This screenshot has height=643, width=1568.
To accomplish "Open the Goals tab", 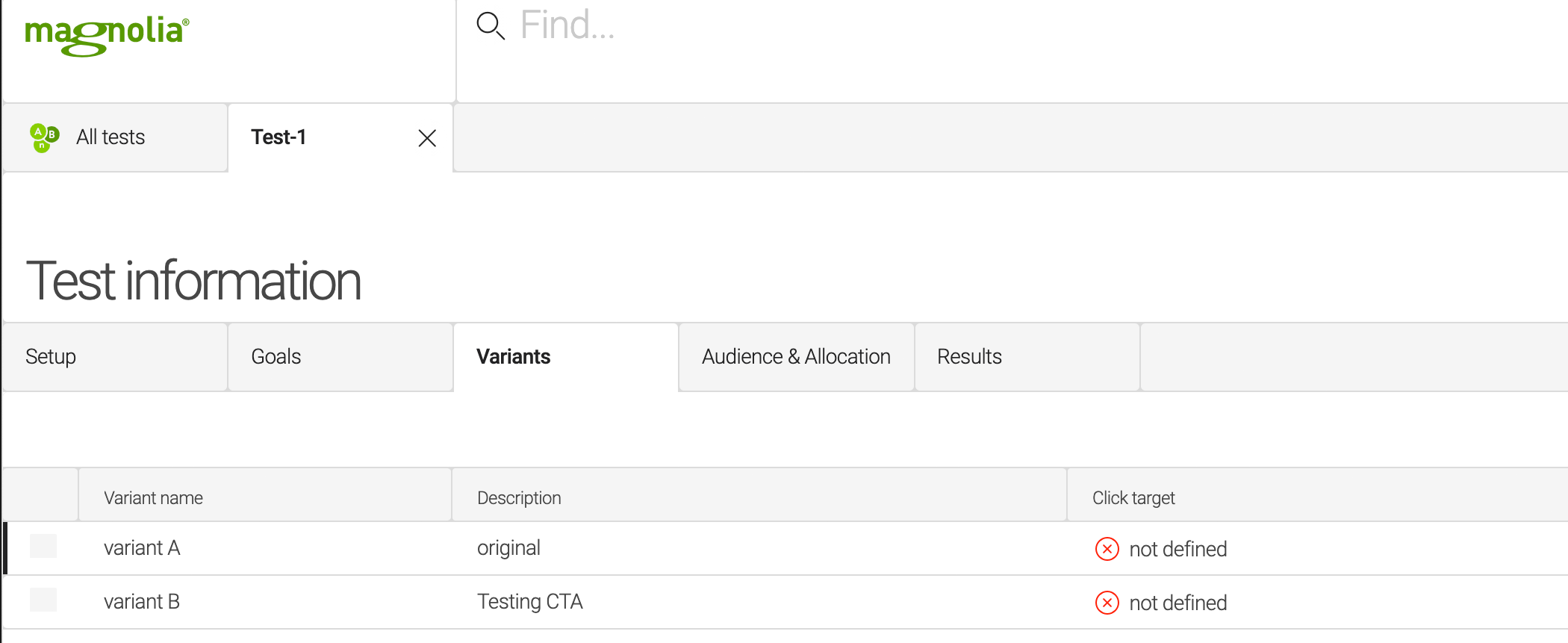I will (x=276, y=357).
